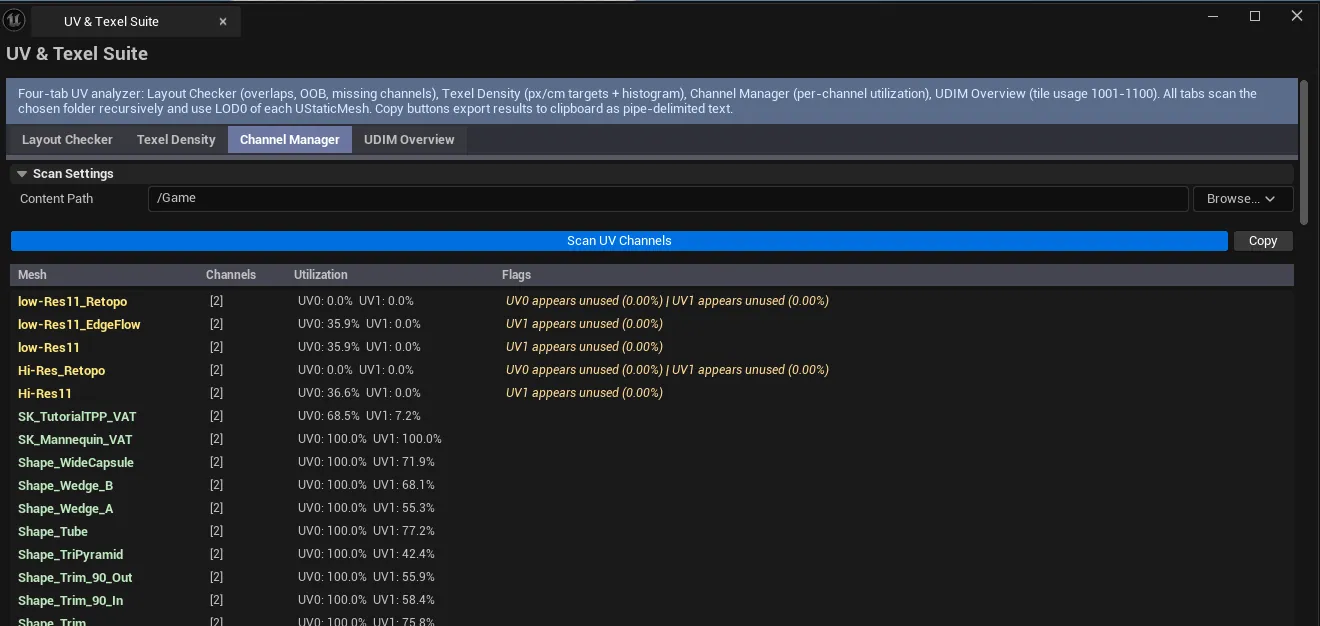Screen dimensions: 1320x626
Task: Select the Shape_TriPyramid mesh row
Action: tap(652, 554)
